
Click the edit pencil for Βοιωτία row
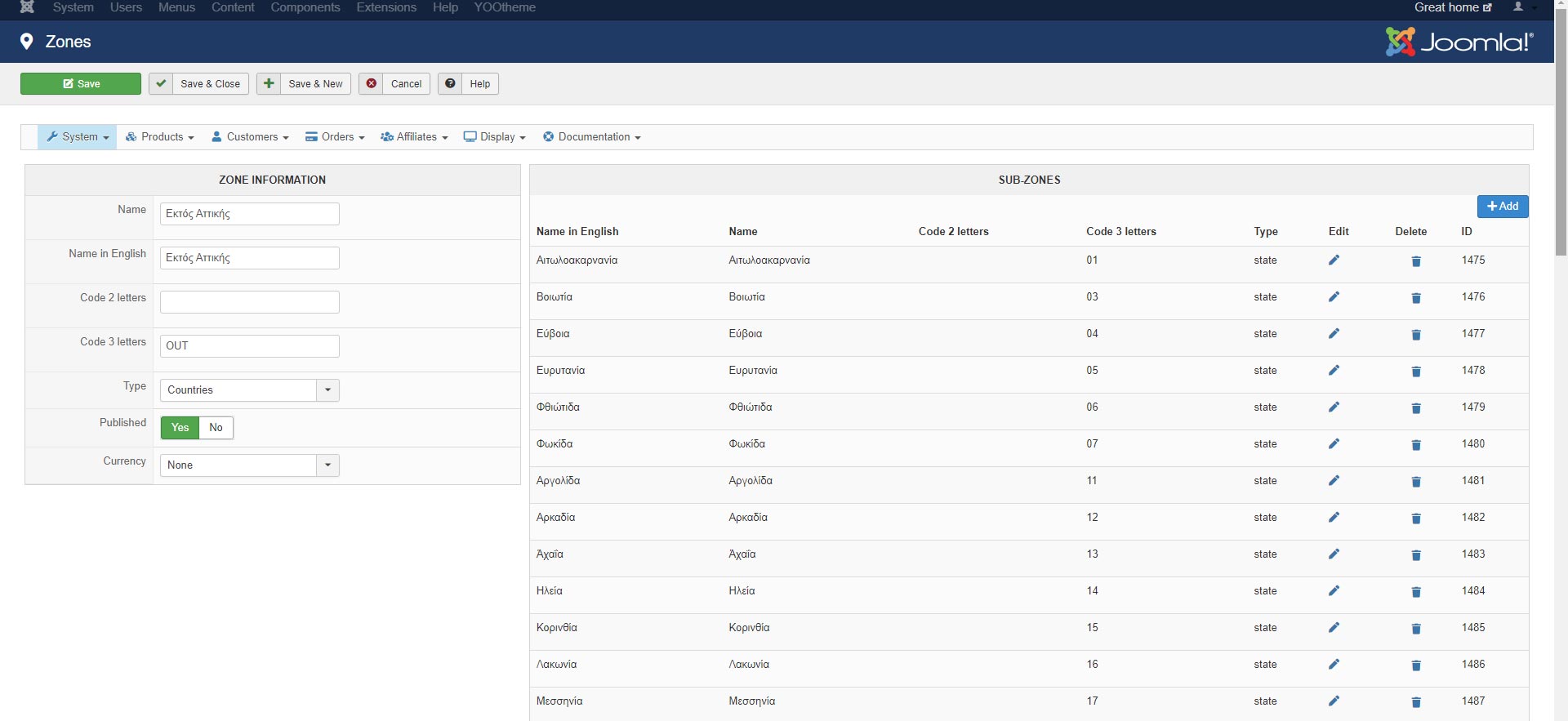(1334, 297)
